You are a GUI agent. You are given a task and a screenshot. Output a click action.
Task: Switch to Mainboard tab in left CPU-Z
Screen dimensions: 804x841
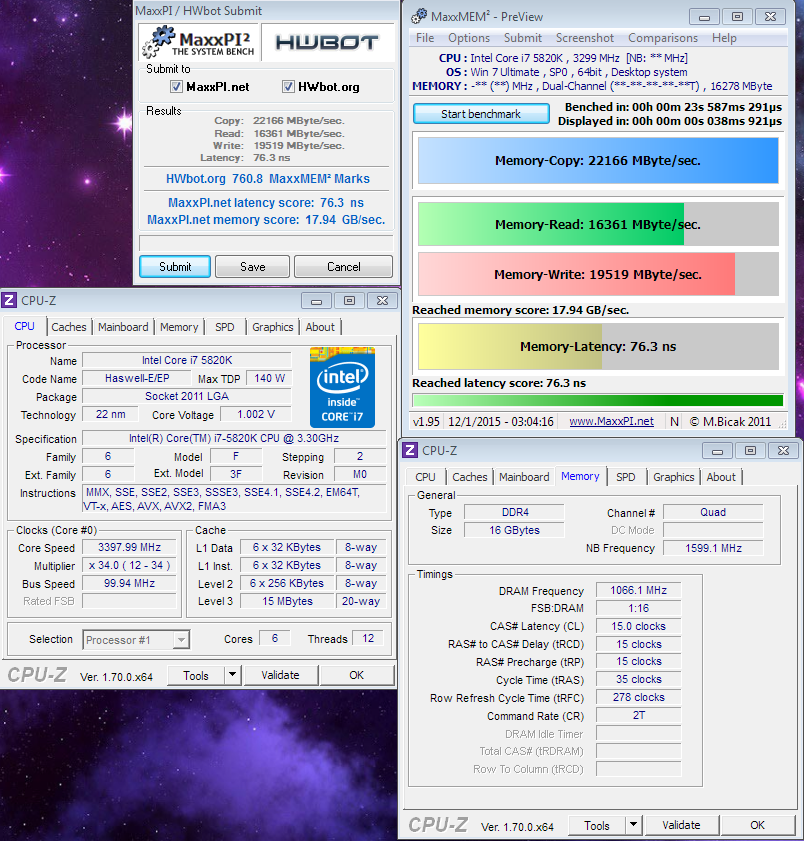[123, 327]
